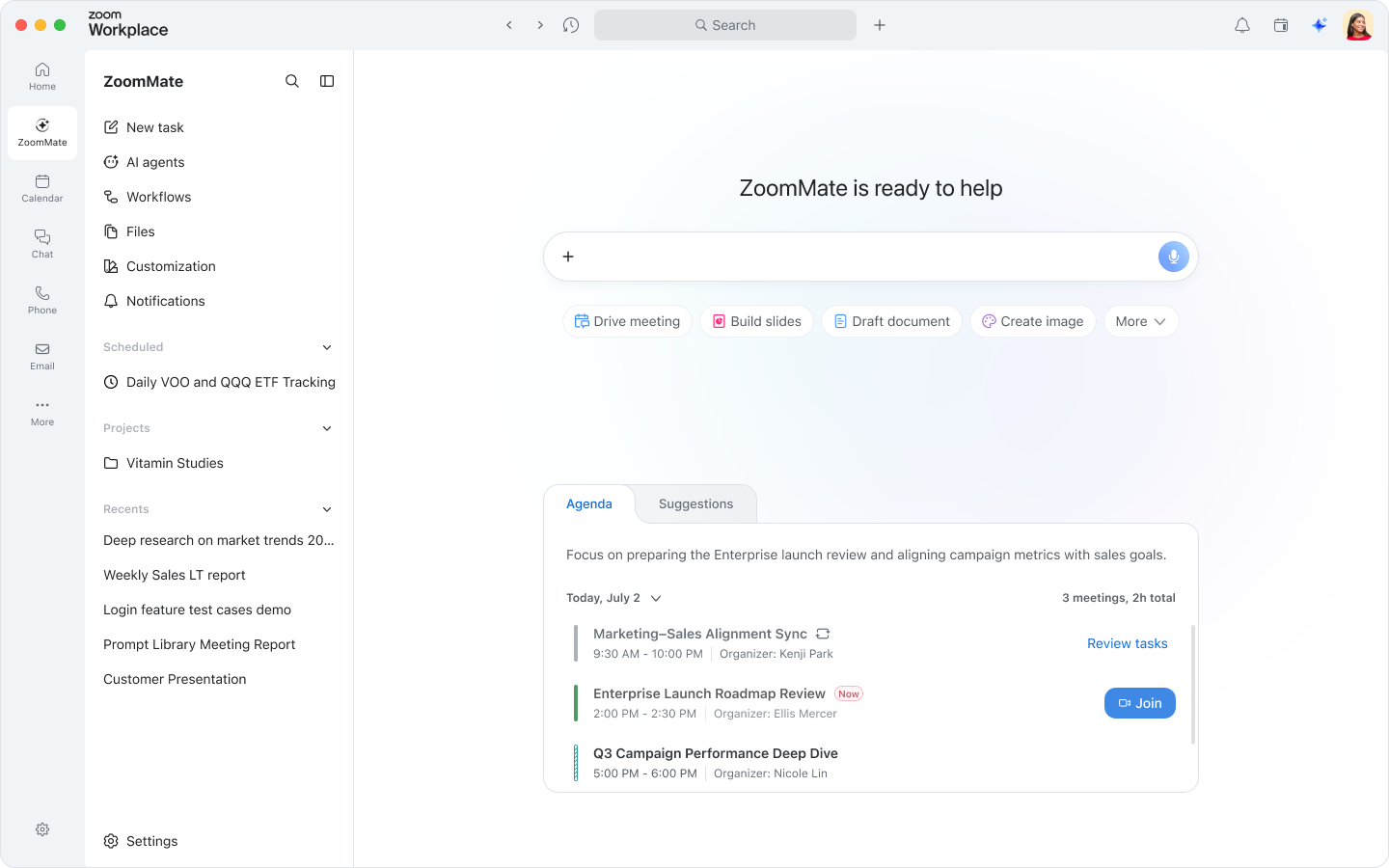Image resolution: width=1389 pixels, height=868 pixels.
Task: Click the agenda list scrollbar
Action: click(x=1193, y=685)
